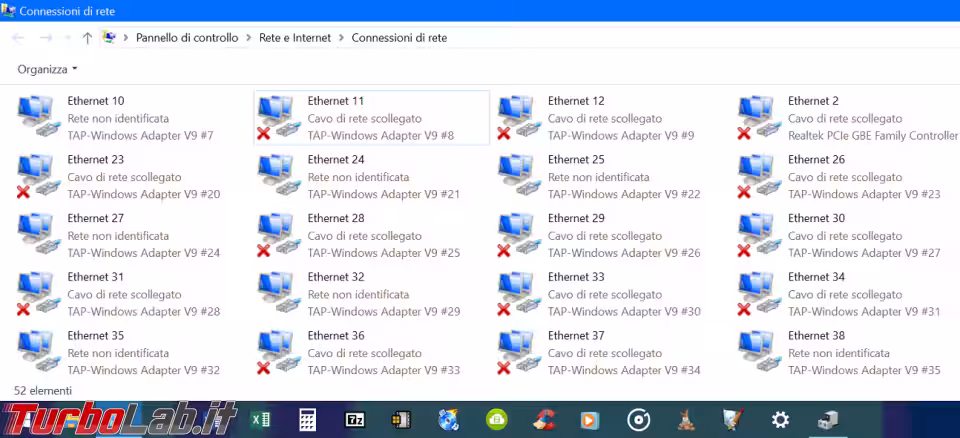The image size is (960, 438).
Task: Click TAP-Windows Adapter V9 #25 text
Action: click(384, 253)
